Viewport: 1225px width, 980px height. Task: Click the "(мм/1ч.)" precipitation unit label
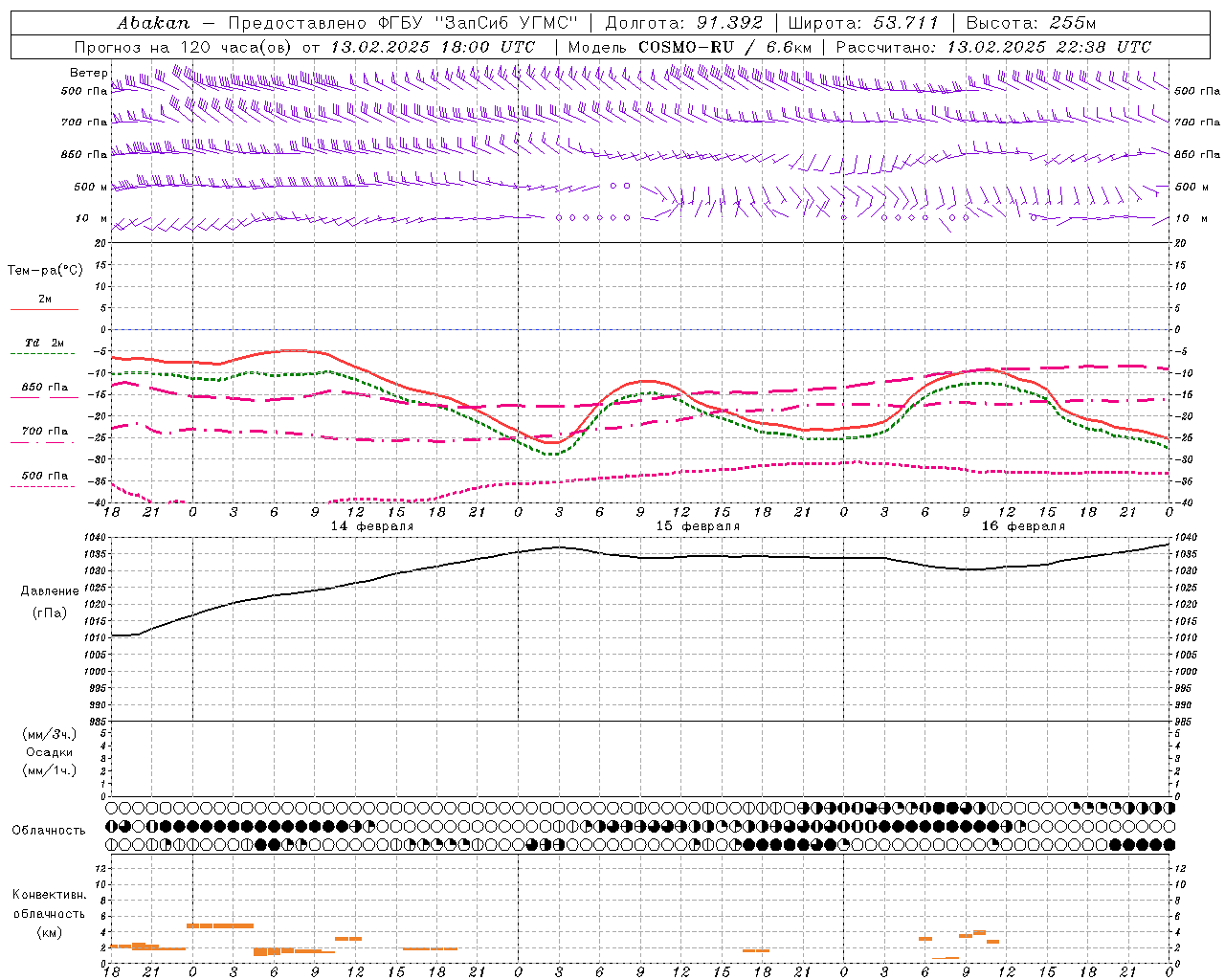click(x=50, y=770)
